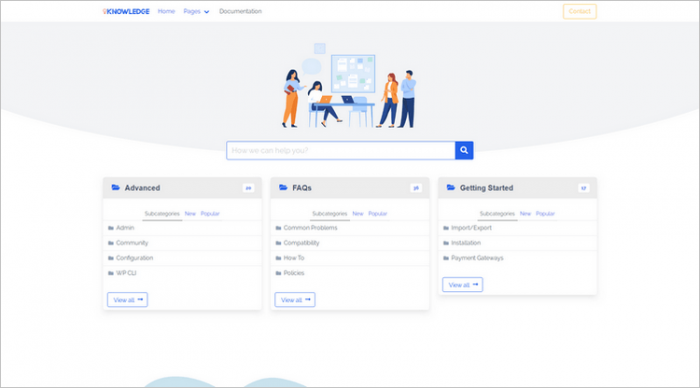The width and height of the screenshot is (700, 388).
Task: Click folder icon beside Compatibility
Action: [278, 243]
